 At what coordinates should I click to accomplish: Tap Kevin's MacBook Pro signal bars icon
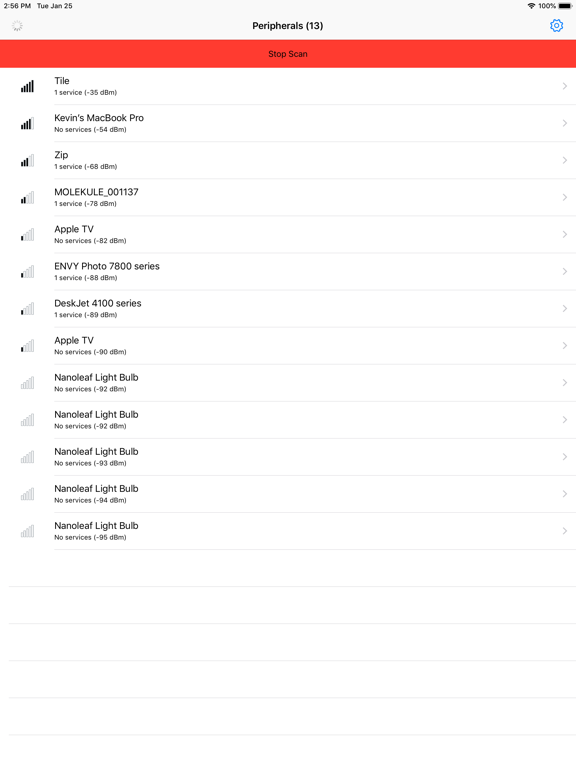coord(27,123)
